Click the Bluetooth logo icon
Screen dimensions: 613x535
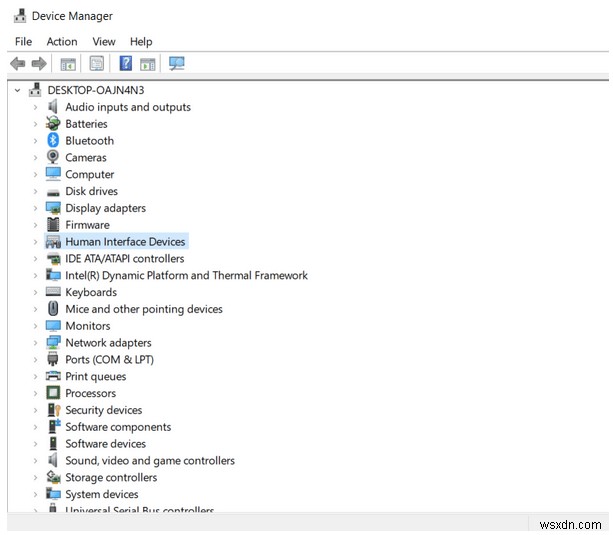[53, 140]
